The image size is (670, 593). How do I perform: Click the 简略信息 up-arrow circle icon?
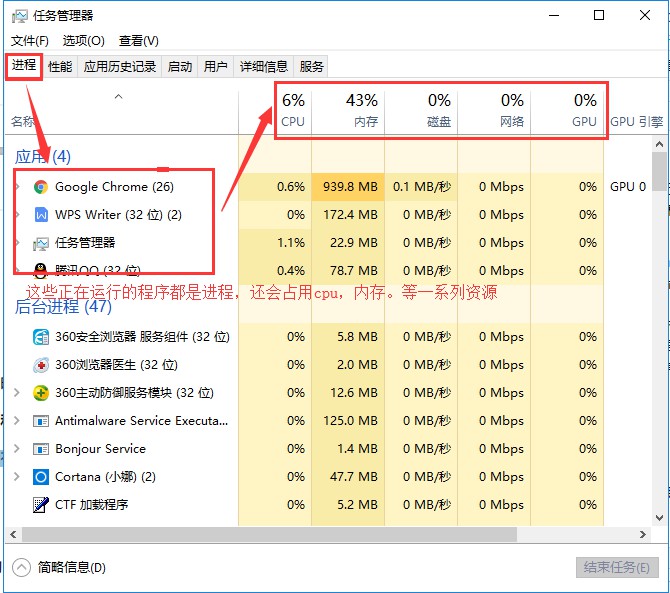[21, 568]
